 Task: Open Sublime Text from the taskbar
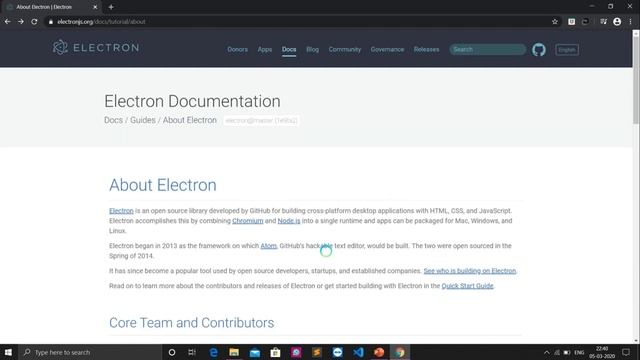[x=317, y=352]
